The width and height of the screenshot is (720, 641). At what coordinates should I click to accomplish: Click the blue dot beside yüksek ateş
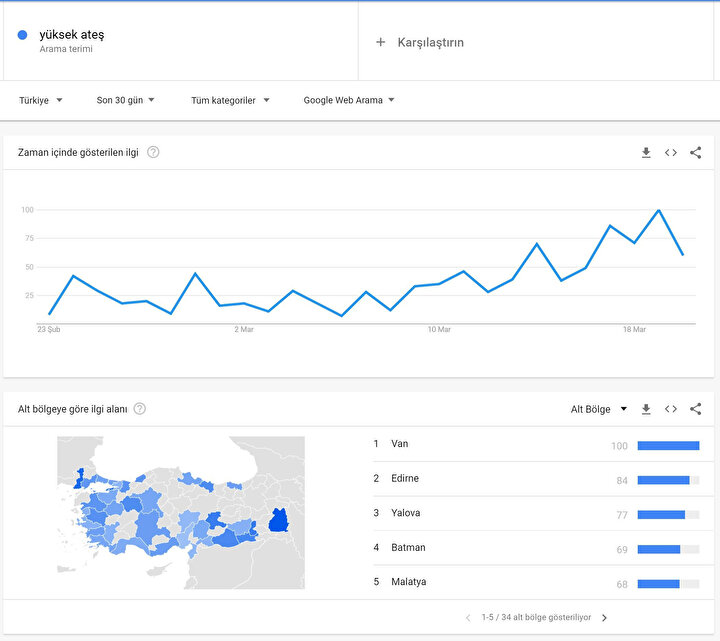point(23,35)
